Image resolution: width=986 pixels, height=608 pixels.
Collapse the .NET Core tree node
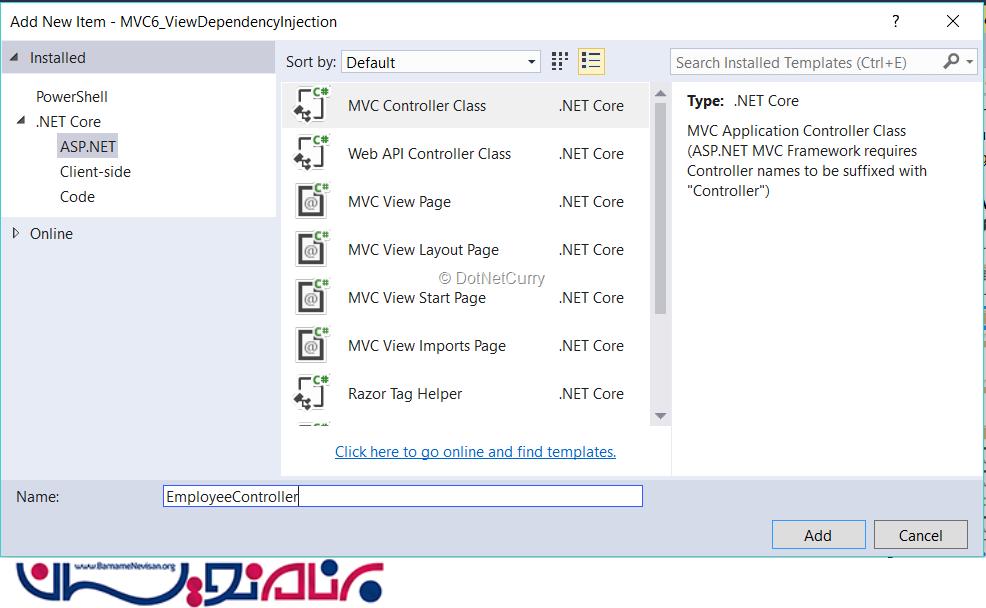21,121
